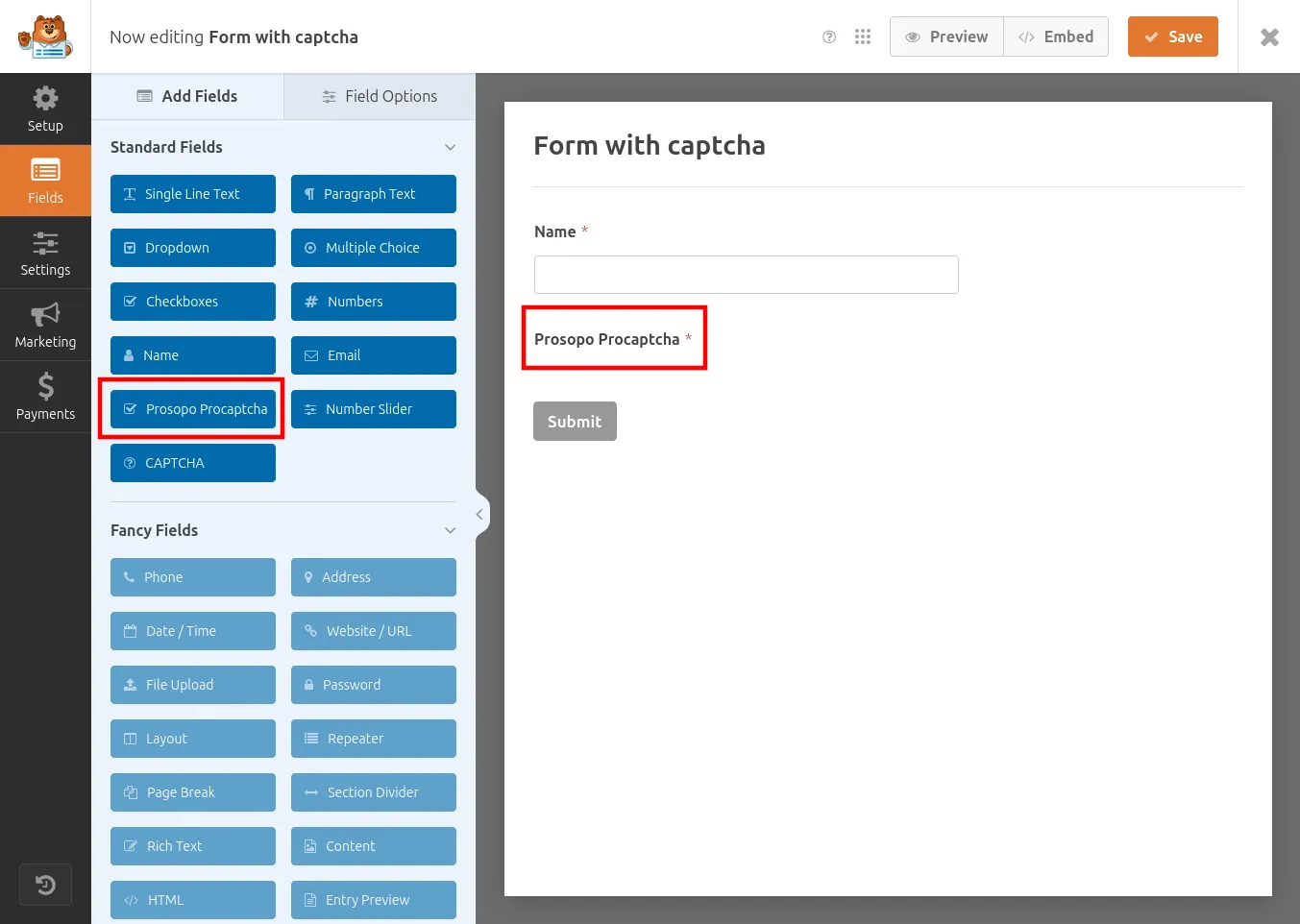
Task: Click the revisions history icon
Action: pos(45,885)
